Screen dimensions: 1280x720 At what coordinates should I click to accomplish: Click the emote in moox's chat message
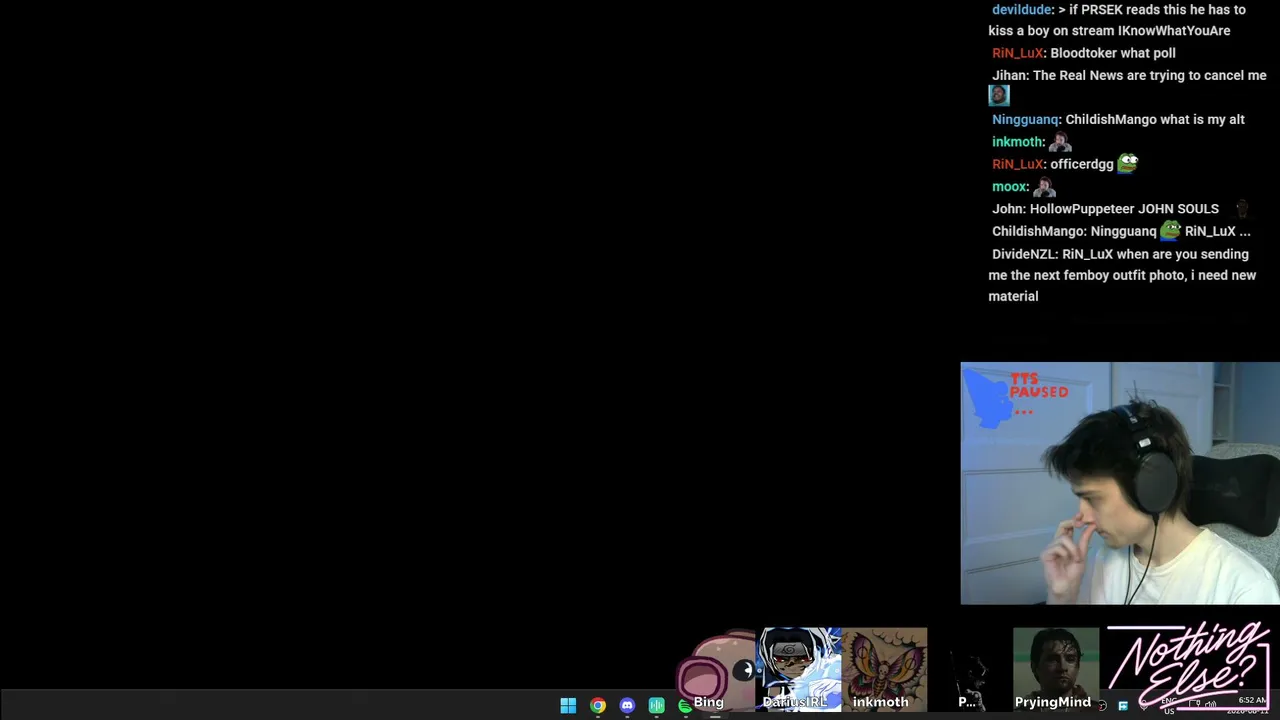1044,186
